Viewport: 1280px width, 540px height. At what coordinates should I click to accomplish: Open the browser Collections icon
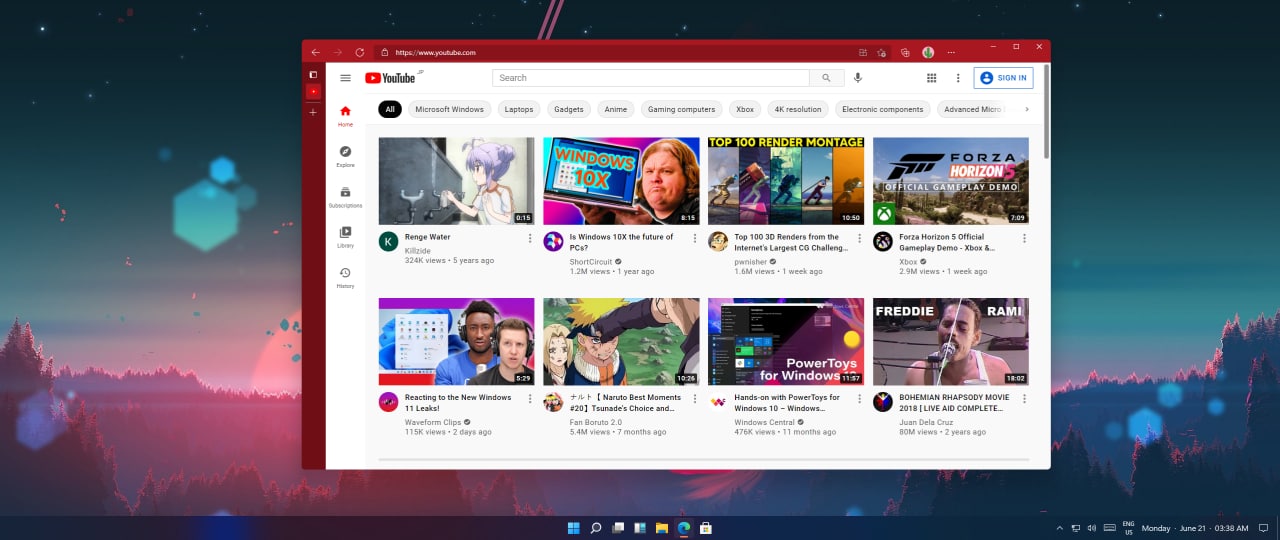coord(905,52)
